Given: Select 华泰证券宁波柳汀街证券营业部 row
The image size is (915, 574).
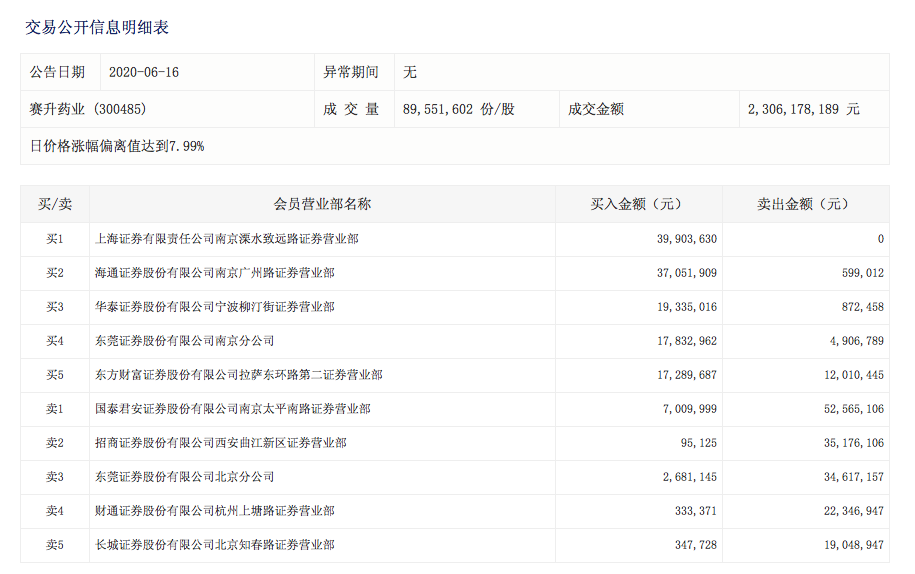Looking at the screenshot, I should click(x=215, y=307).
